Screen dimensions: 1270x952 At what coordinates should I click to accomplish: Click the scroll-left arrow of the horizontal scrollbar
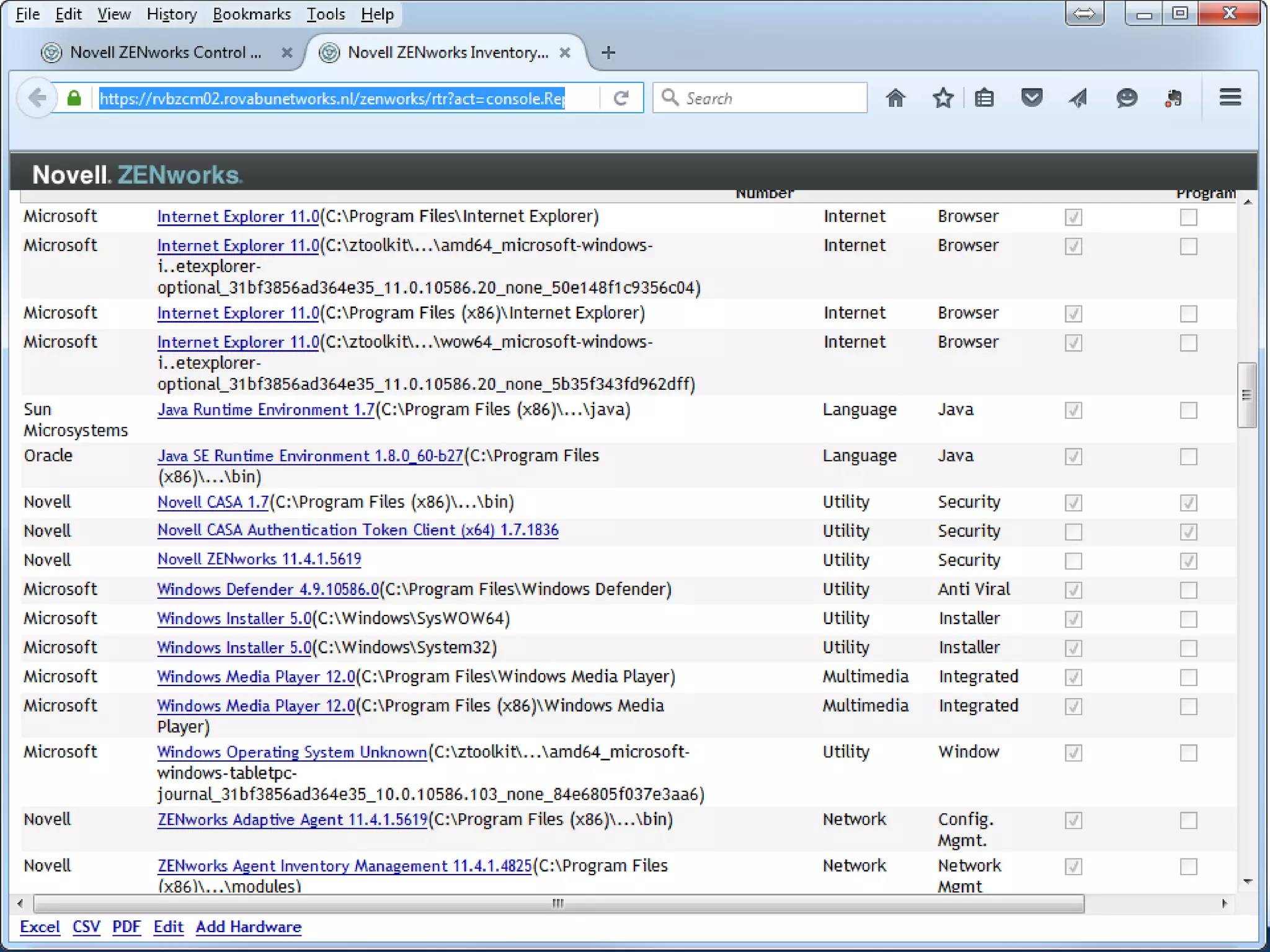click(20, 904)
